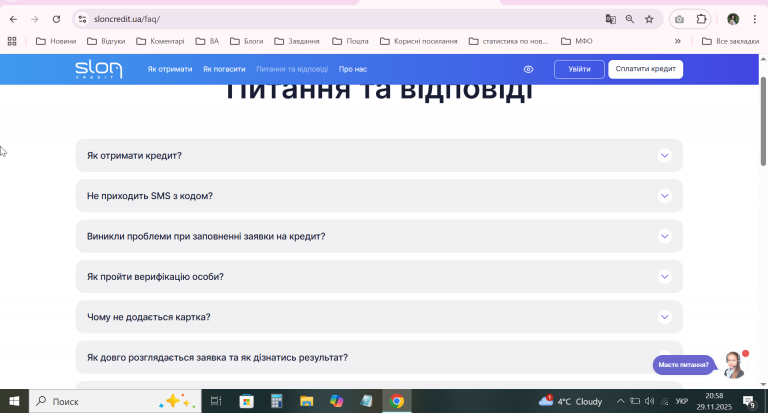Screen dimensions: 768x413
Task: Launch Microsoft Store from the taskbar
Action: (246, 401)
